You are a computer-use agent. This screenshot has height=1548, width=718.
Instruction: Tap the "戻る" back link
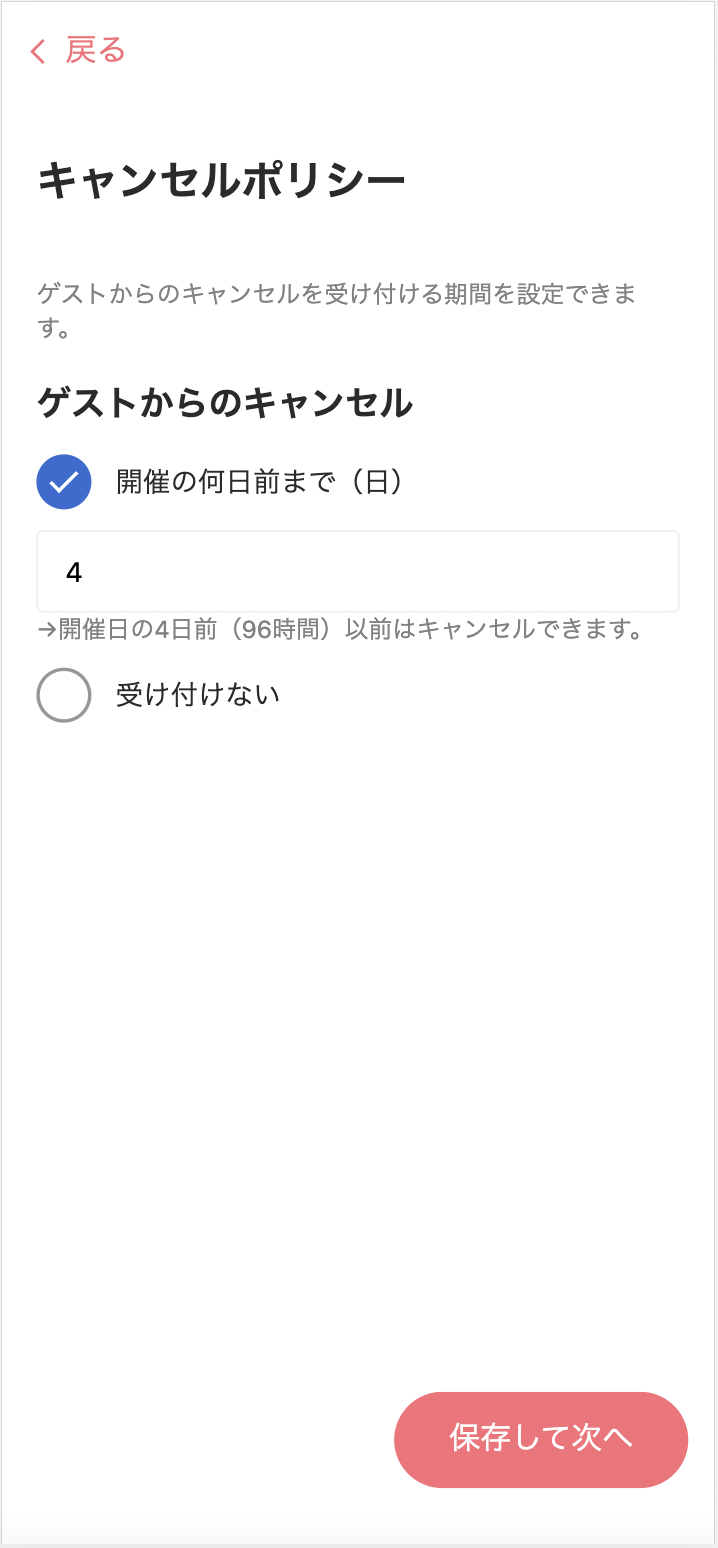point(95,50)
